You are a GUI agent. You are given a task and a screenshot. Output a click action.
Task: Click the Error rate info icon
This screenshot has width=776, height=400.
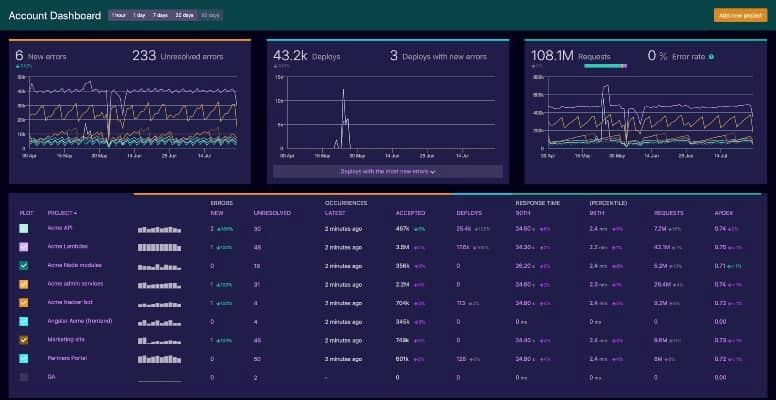(x=712, y=57)
